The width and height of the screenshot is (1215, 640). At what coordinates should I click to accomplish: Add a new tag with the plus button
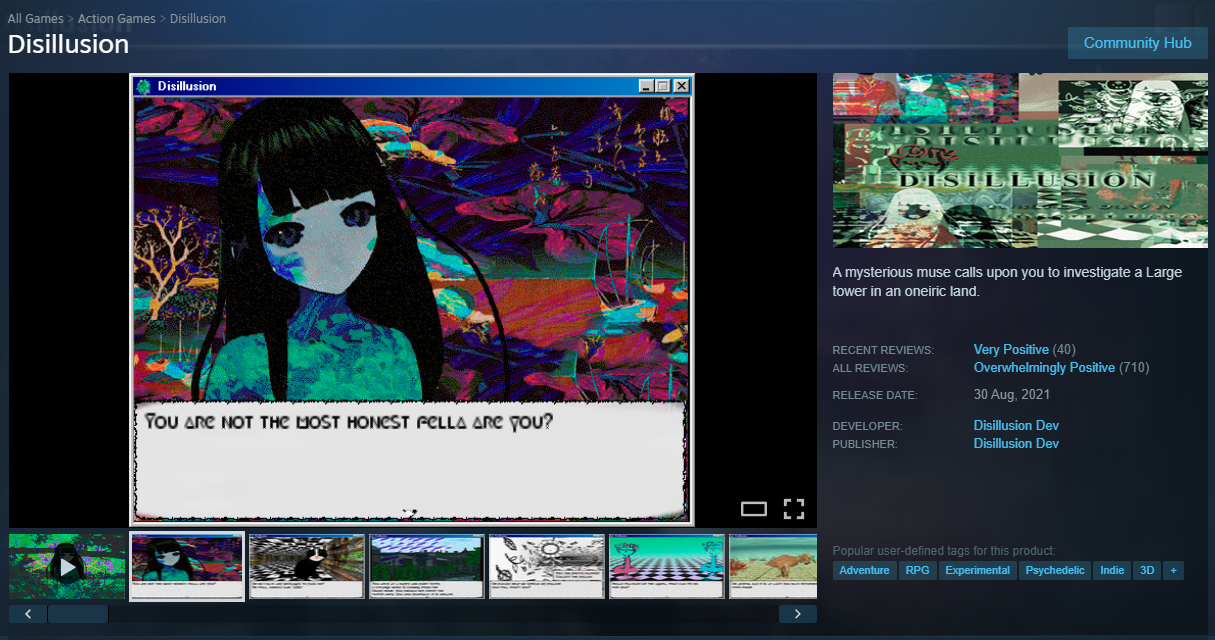pyautogui.click(x=1172, y=570)
